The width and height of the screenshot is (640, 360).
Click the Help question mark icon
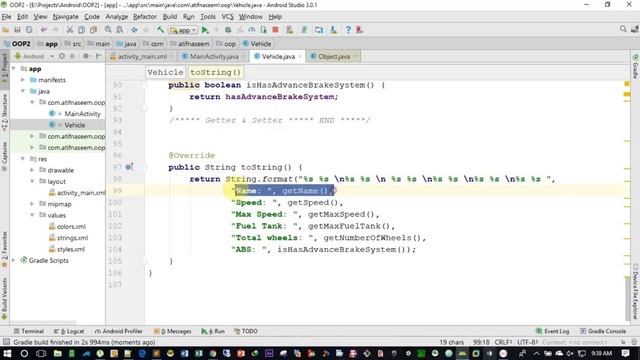click(348, 30)
